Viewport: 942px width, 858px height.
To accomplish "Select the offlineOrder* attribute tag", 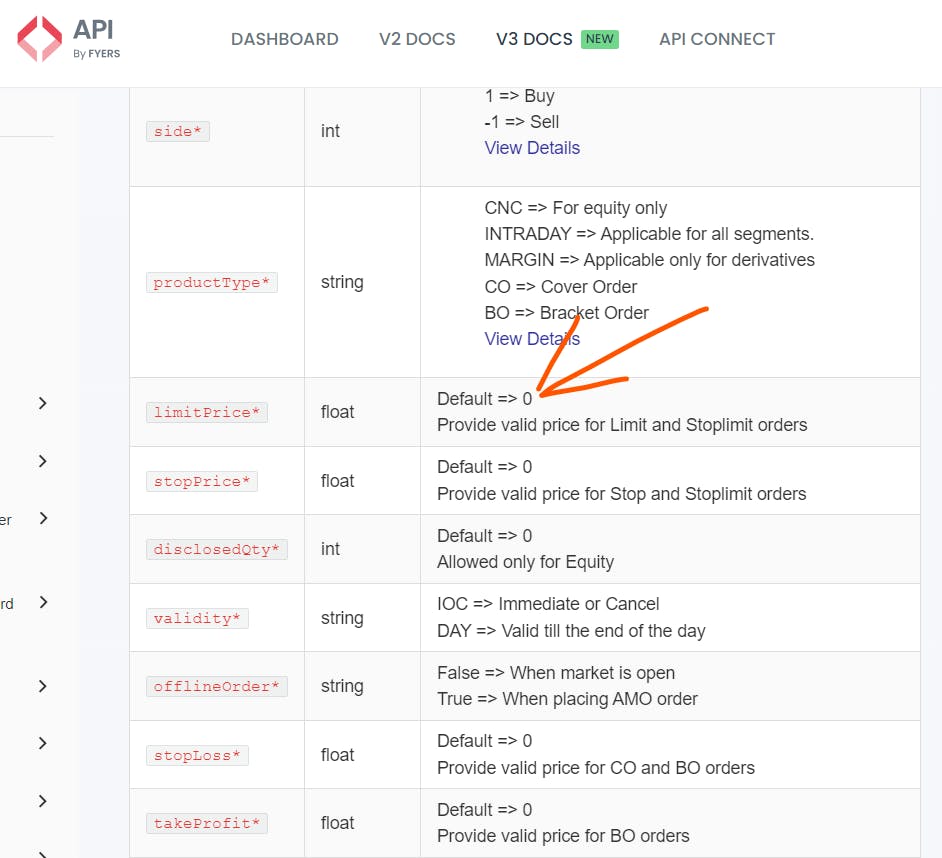I will (x=216, y=686).
